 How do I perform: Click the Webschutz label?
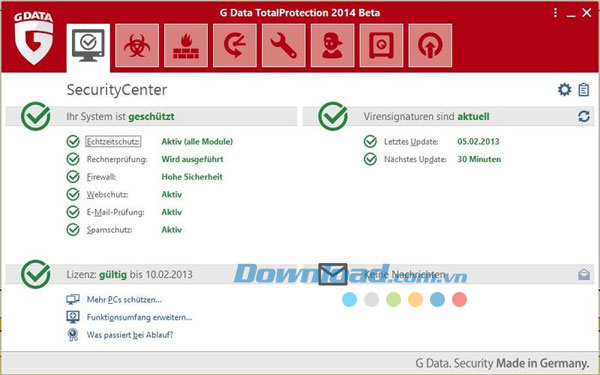point(107,194)
